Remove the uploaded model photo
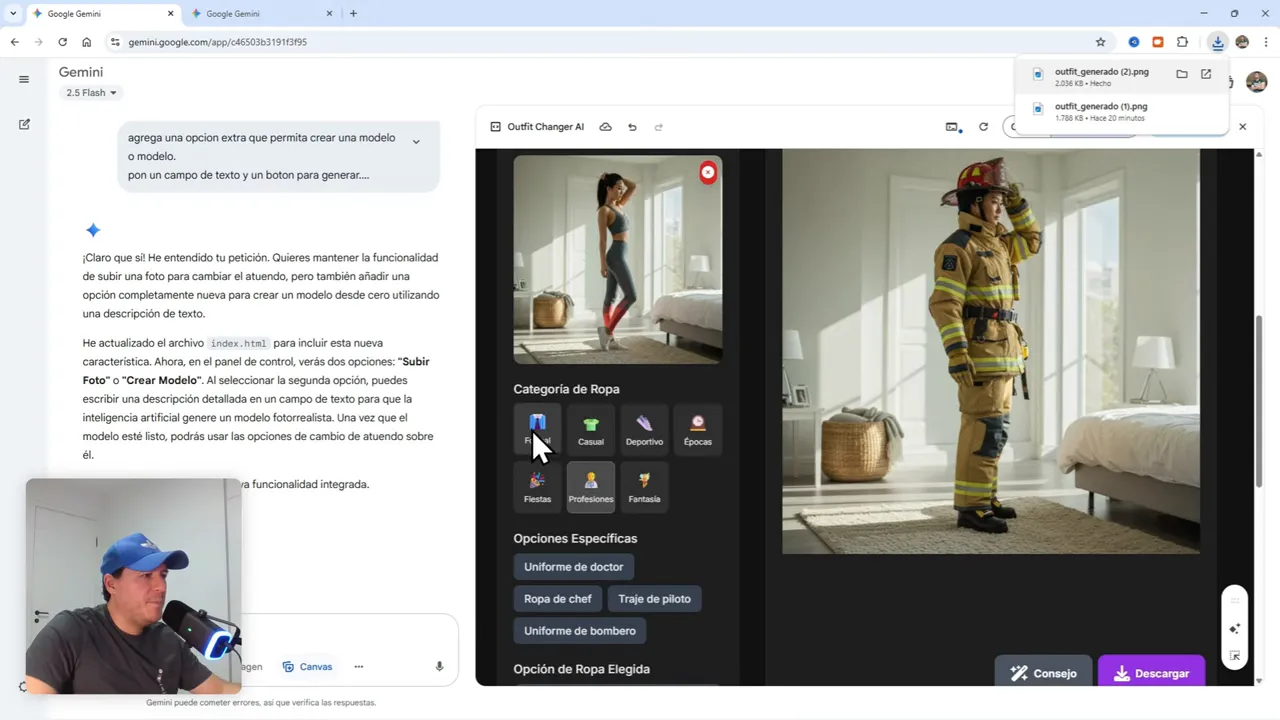 click(x=708, y=172)
